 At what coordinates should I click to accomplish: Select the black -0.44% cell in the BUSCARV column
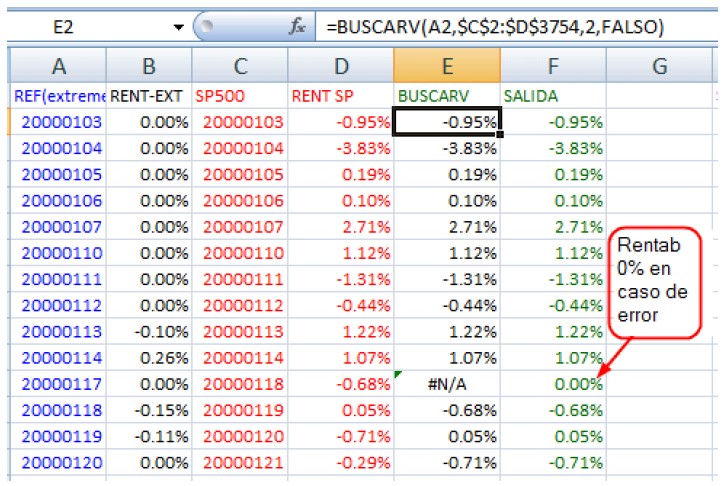(447, 305)
